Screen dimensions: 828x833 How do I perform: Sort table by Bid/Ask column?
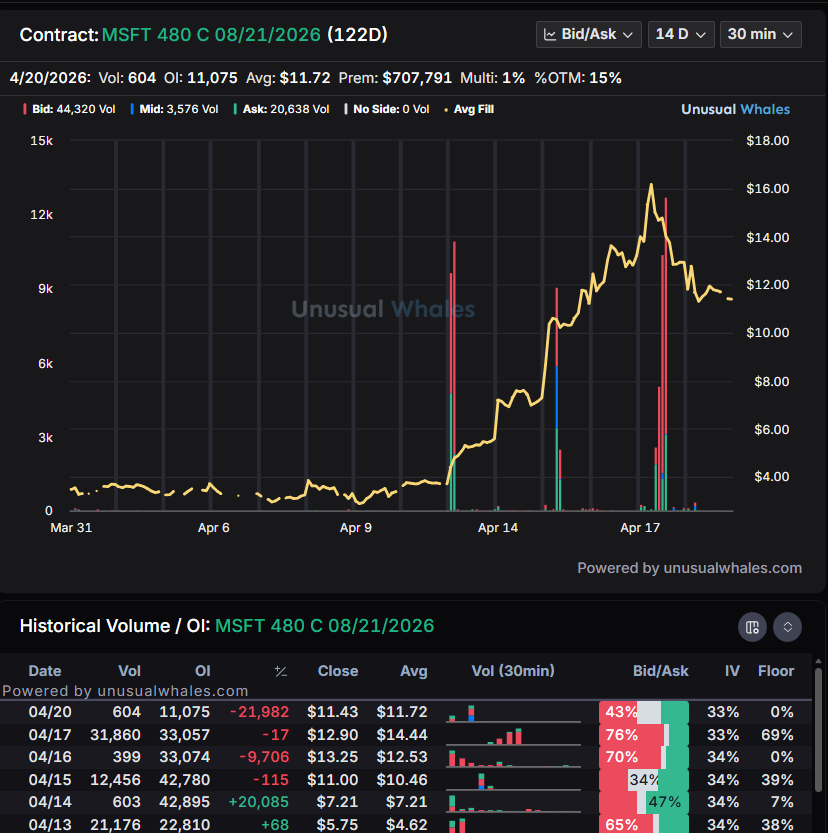(660, 671)
